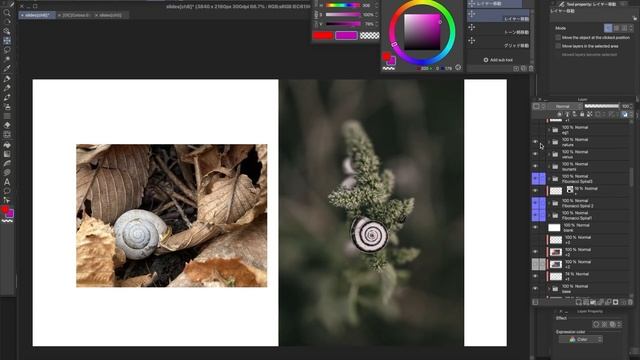This screenshot has height=360, width=640.
Task: Select the Auto select wand tool
Action: 7,59
